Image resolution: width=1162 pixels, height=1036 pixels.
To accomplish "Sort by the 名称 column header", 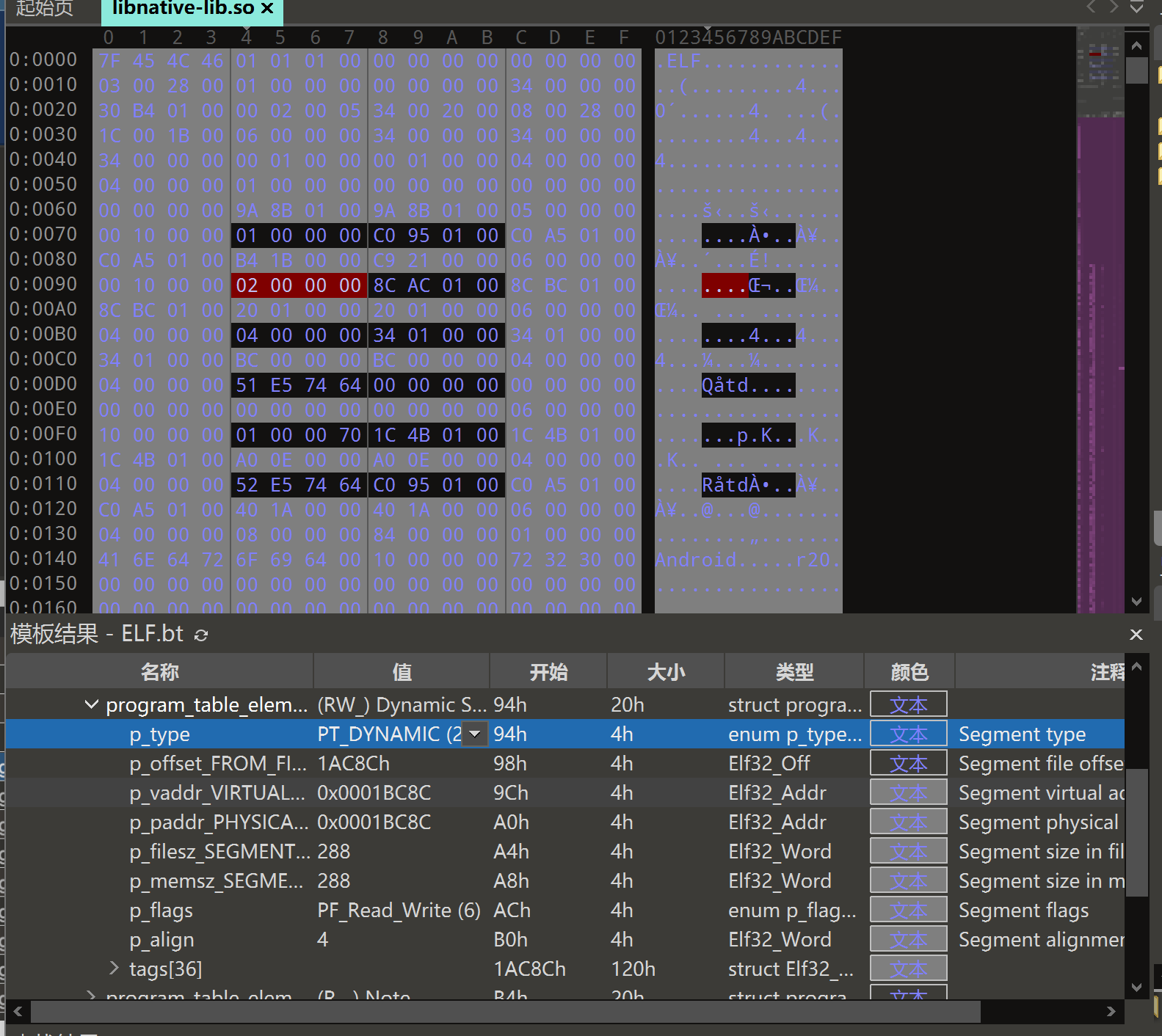I will tap(159, 671).
